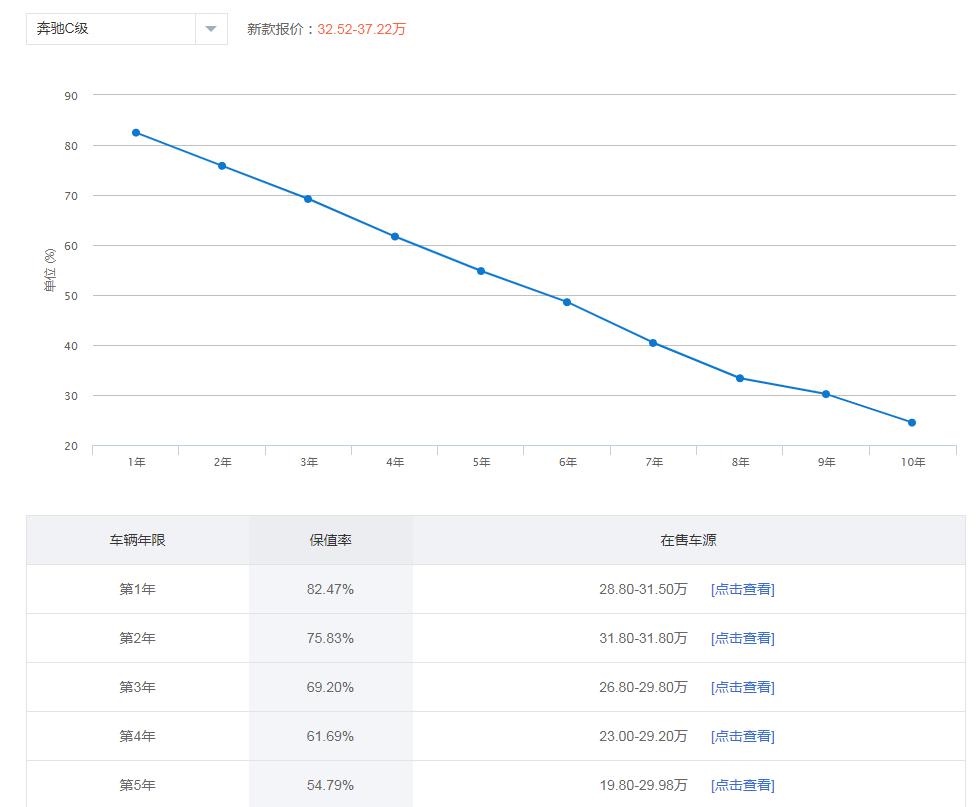Click the 奔驰C级 combo box text
The image size is (980, 807).
pyautogui.click(x=110, y=29)
